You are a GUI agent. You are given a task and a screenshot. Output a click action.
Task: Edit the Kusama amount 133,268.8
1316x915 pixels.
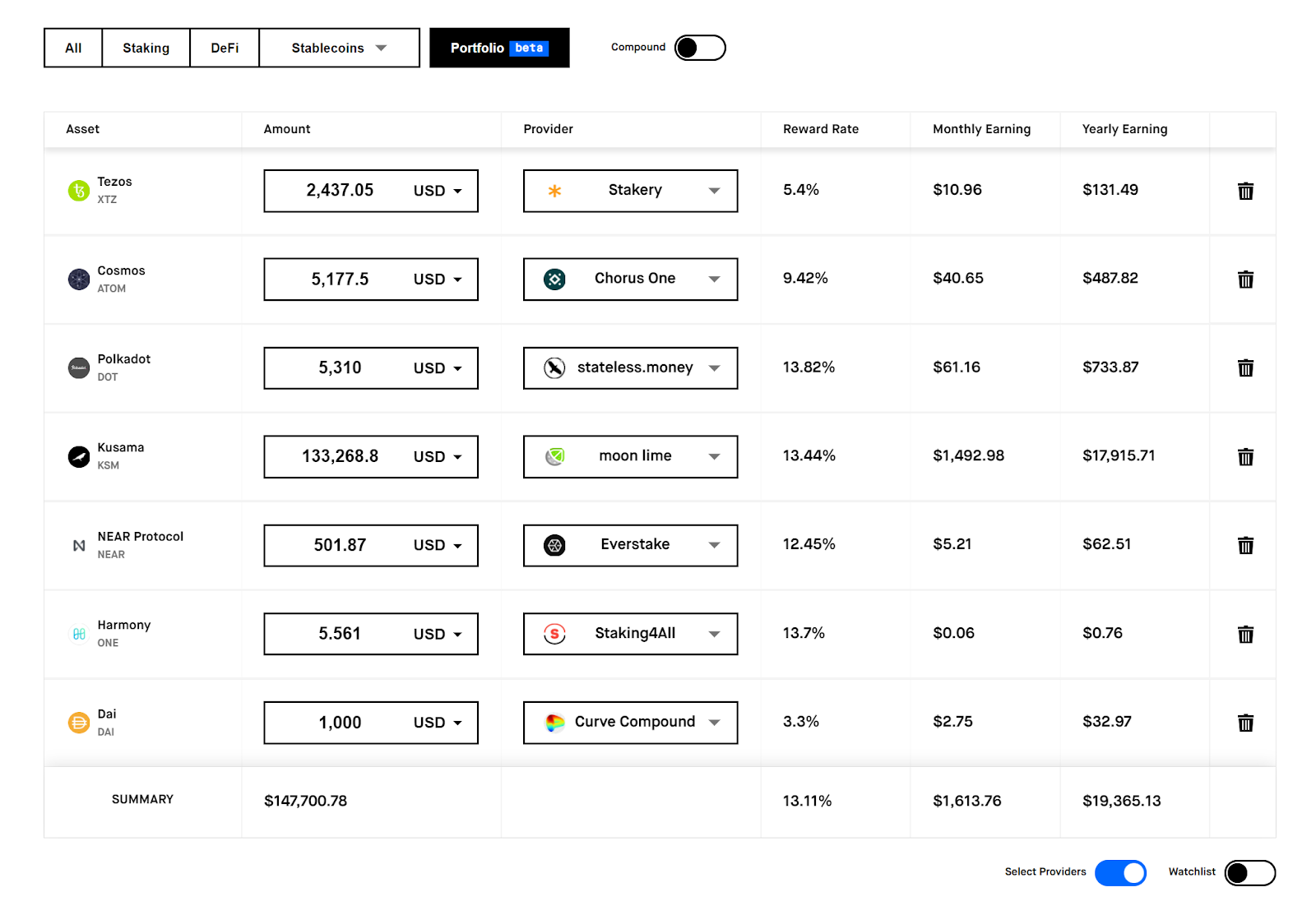pos(340,456)
